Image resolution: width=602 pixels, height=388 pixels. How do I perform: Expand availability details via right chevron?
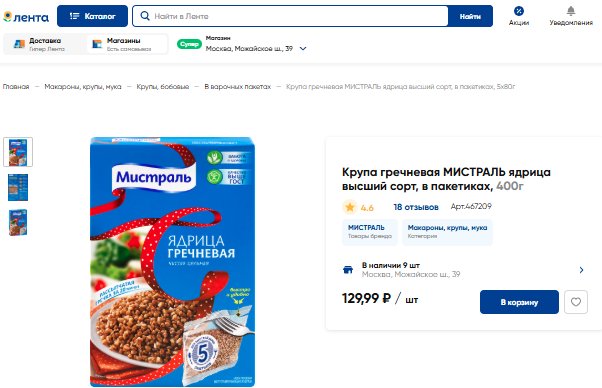[x=581, y=270]
